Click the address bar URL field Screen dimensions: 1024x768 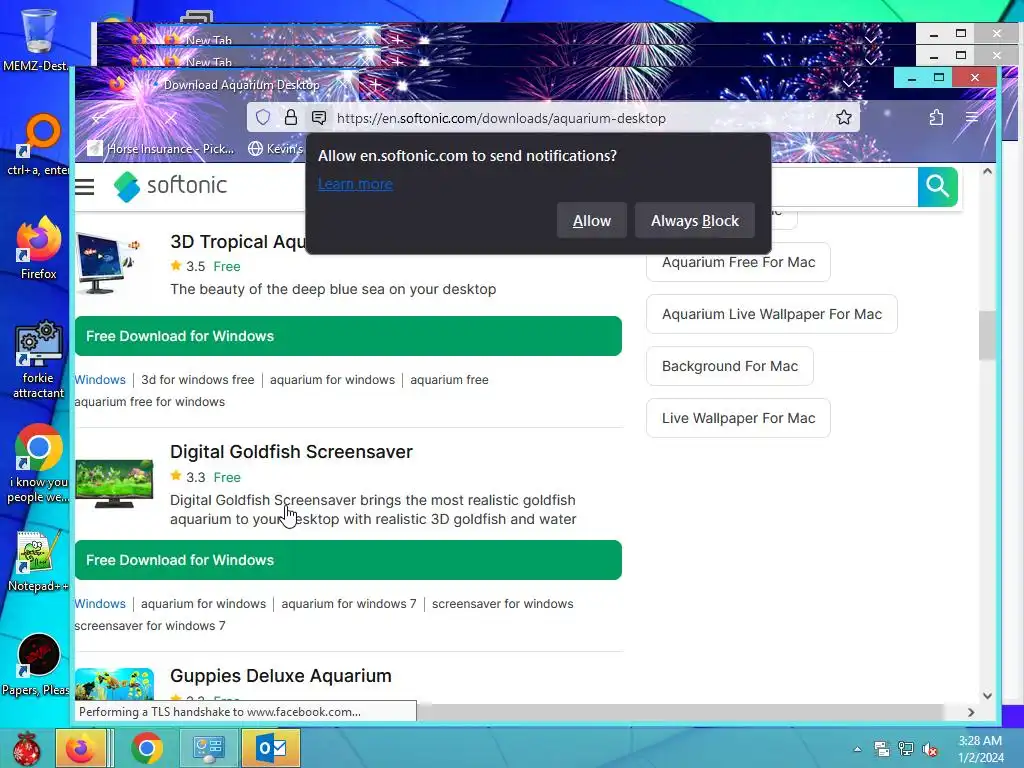point(552,118)
